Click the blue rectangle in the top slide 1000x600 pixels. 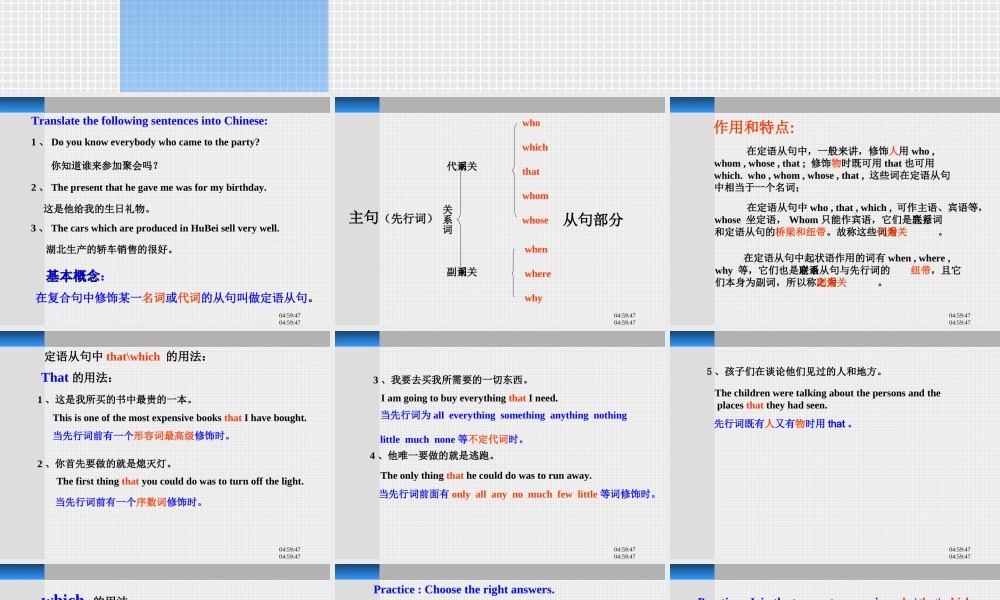pos(224,46)
